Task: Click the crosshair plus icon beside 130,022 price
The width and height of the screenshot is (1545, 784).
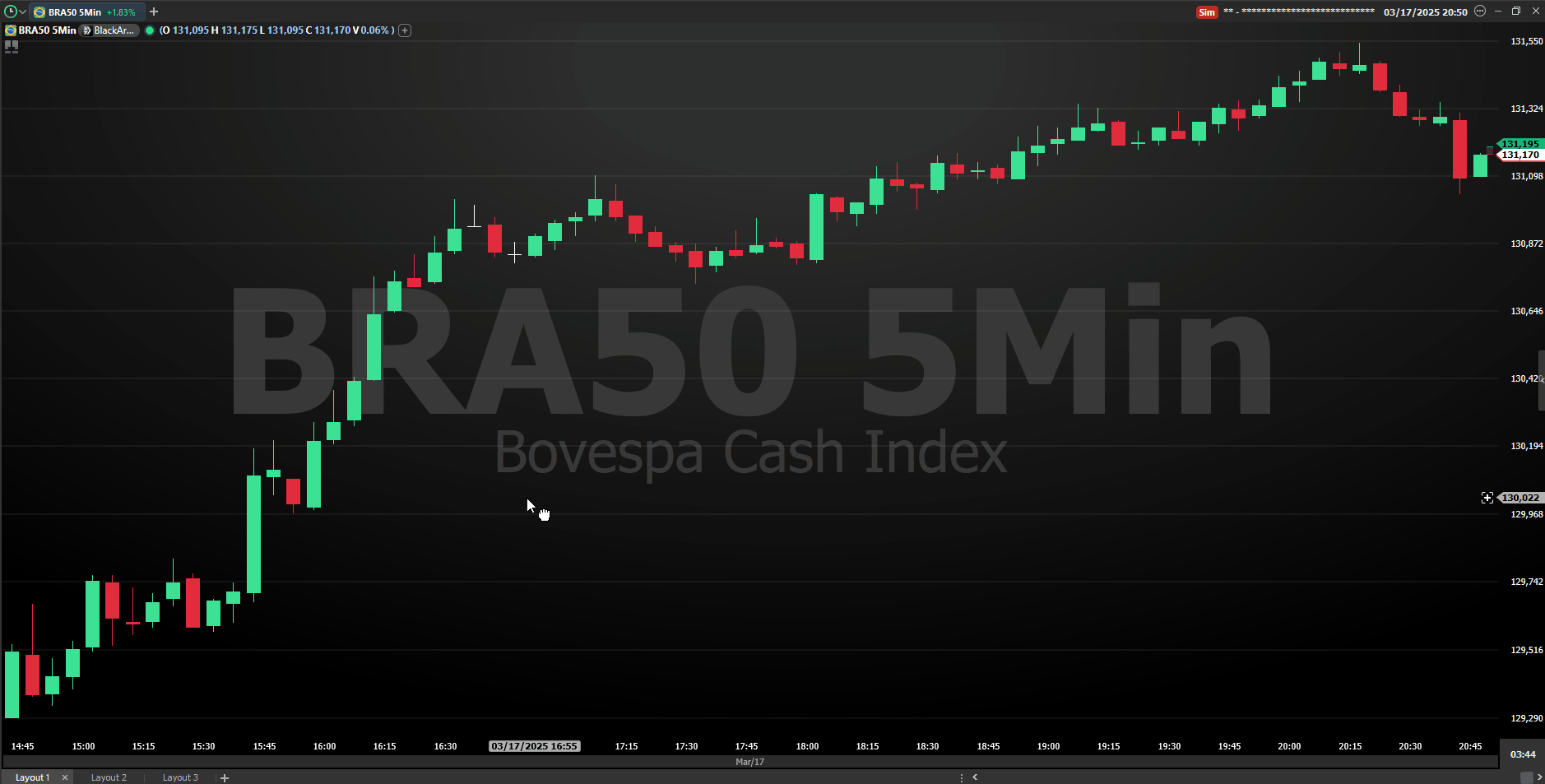Action: [x=1487, y=498]
